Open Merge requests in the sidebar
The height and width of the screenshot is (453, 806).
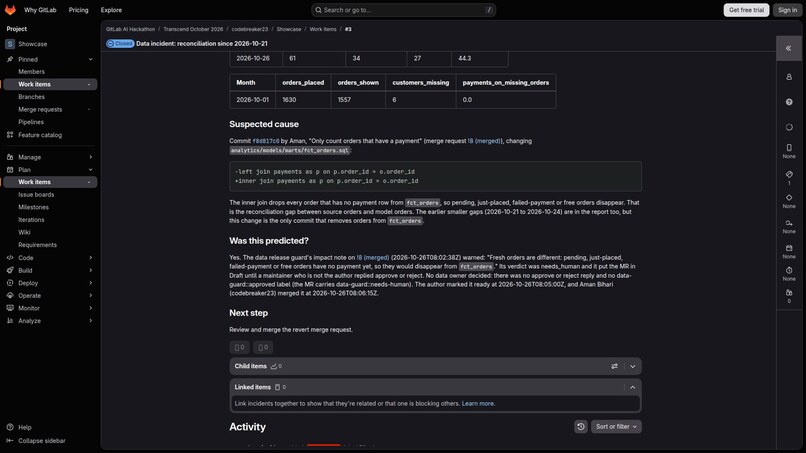click(40, 110)
